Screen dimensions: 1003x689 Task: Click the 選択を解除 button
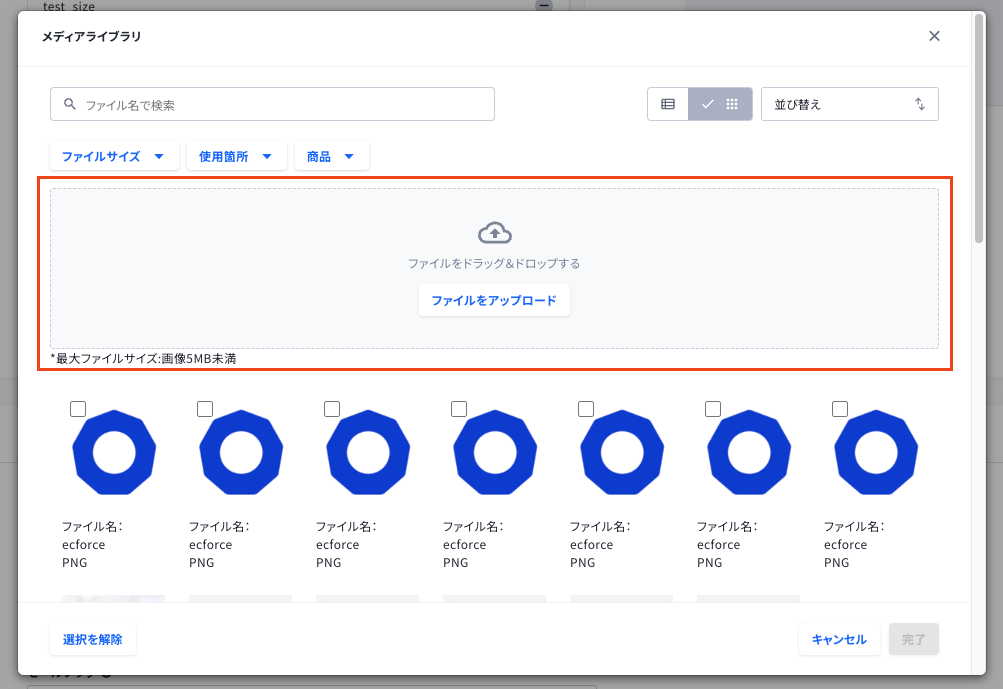point(93,639)
